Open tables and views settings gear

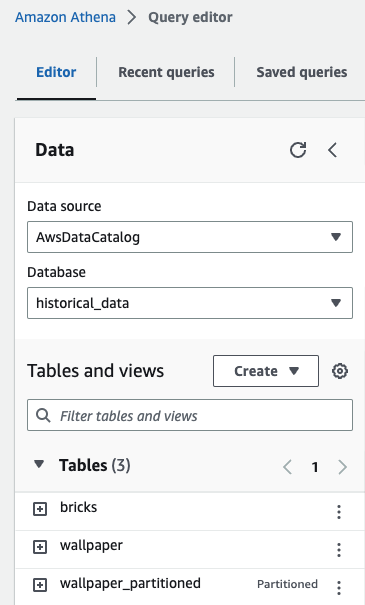(340, 371)
